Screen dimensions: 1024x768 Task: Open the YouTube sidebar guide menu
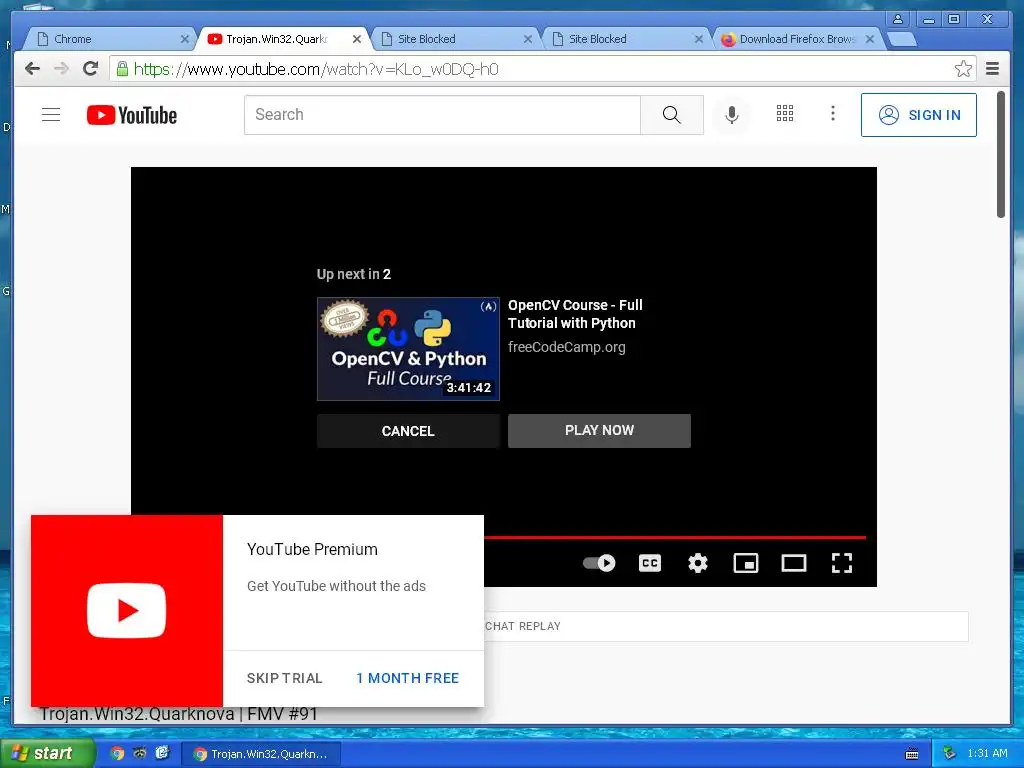click(x=51, y=115)
